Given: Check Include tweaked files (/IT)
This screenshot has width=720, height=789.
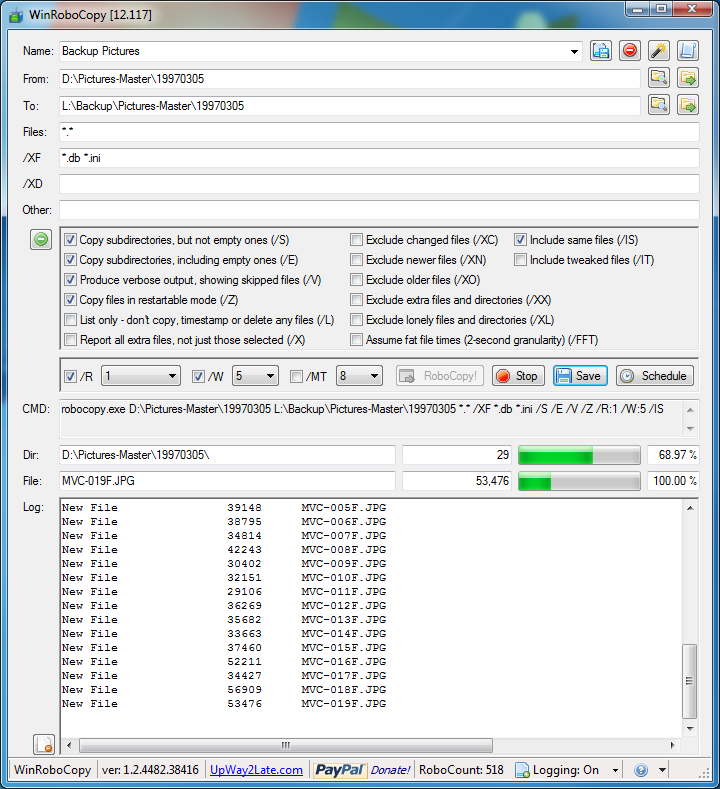Looking at the screenshot, I should click(520, 260).
